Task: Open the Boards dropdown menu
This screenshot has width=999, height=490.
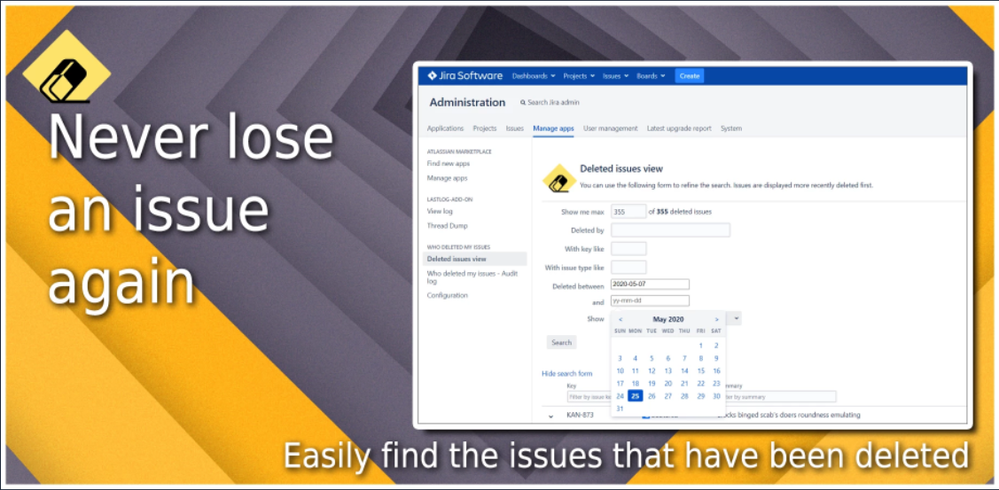Action: tap(650, 76)
